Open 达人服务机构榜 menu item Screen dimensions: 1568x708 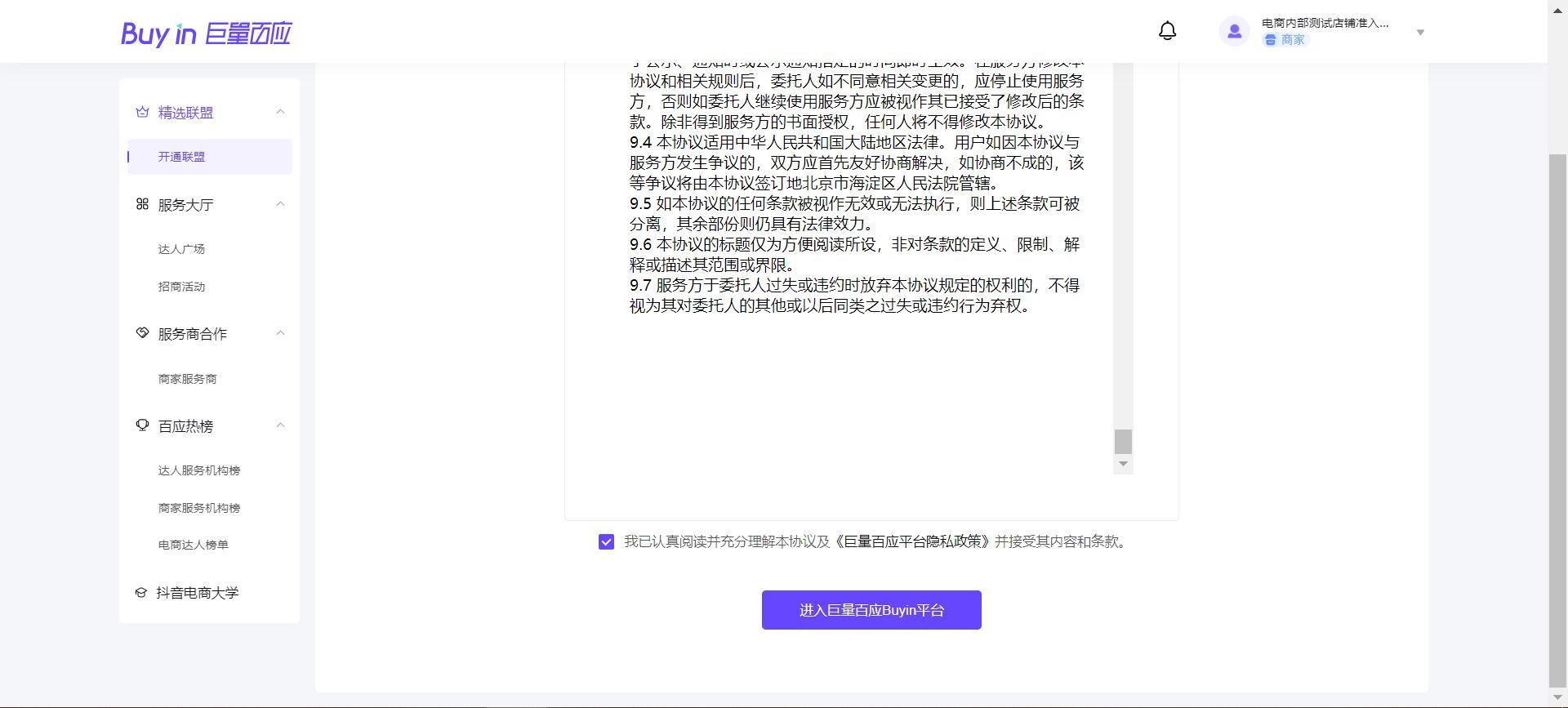(198, 470)
